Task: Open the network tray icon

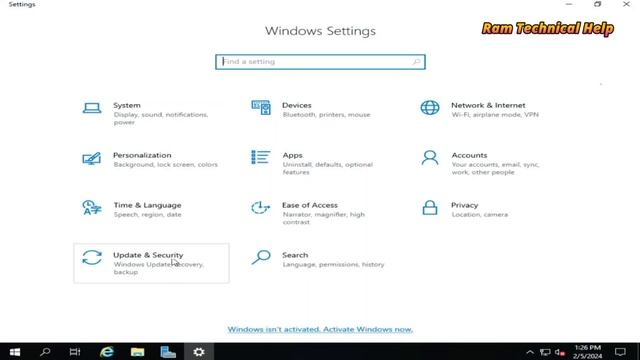Action: coord(545,352)
